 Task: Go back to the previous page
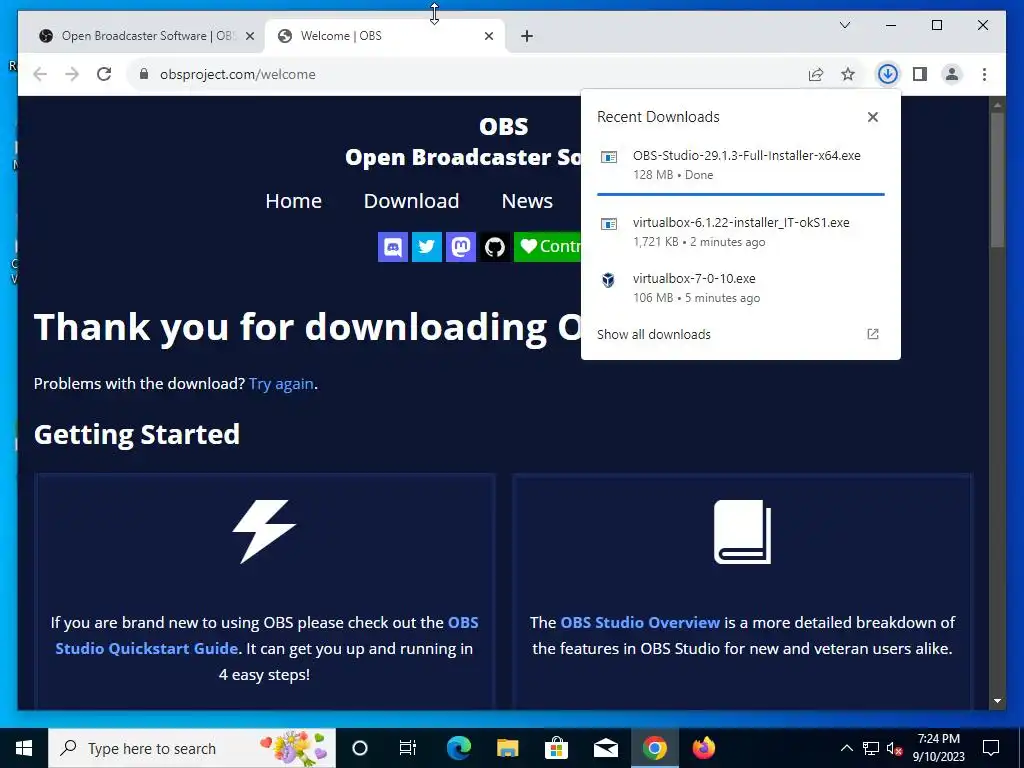[40, 74]
